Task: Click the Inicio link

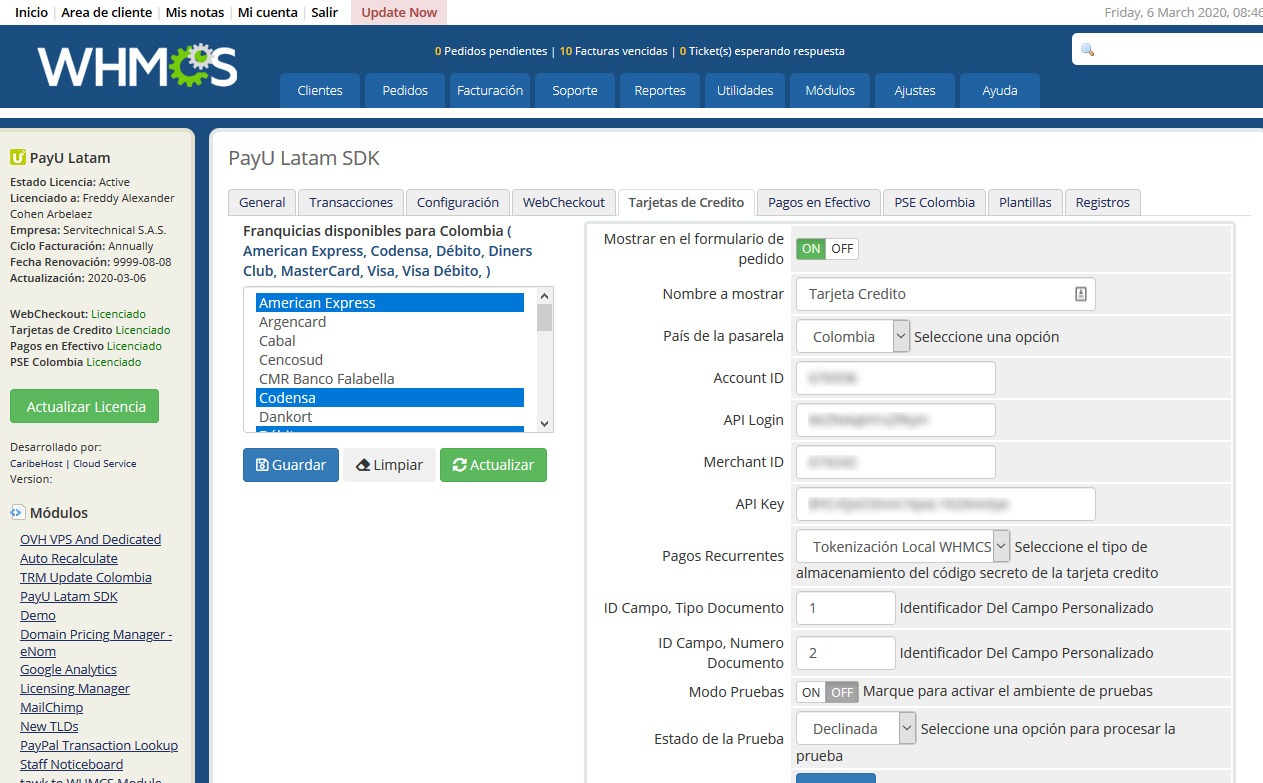Action: (31, 12)
